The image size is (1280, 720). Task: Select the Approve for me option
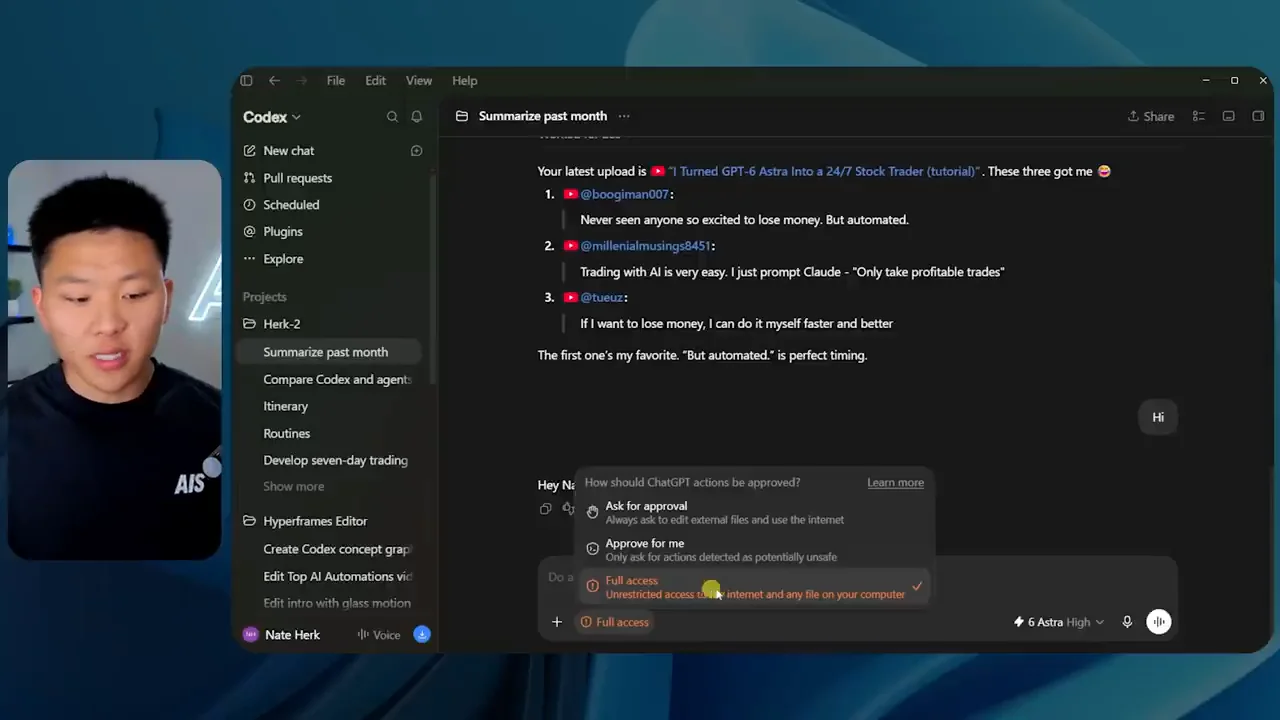755,550
